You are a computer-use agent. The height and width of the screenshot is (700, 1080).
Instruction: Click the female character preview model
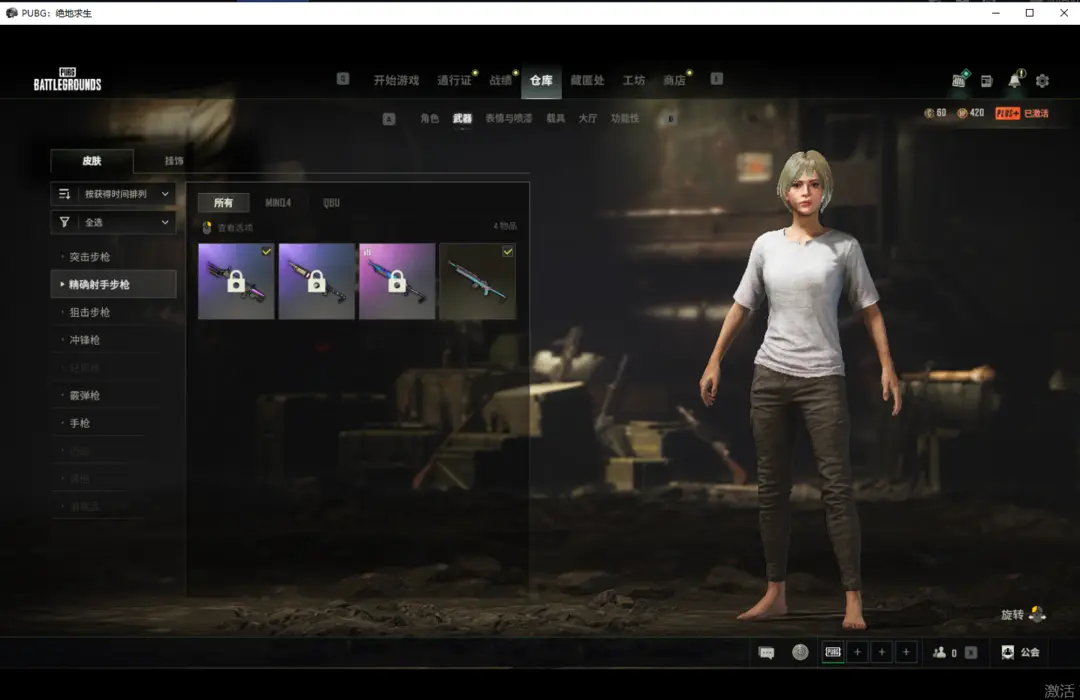pyautogui.click(x=802, y=389)
